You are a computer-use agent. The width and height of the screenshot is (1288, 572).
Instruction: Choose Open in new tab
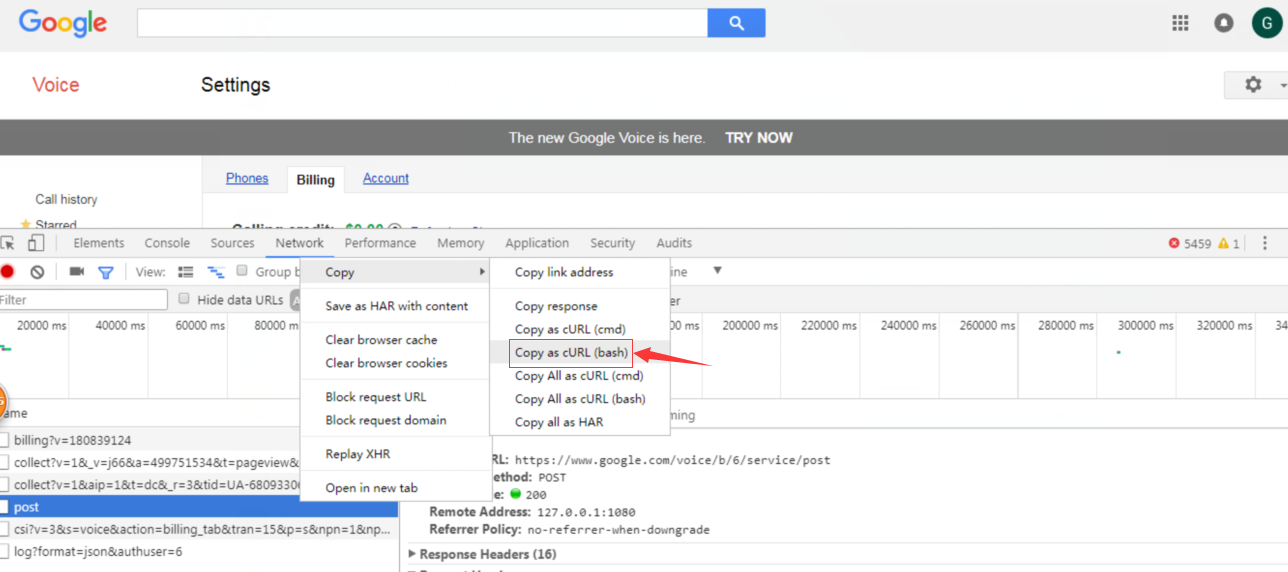[371, 488]
